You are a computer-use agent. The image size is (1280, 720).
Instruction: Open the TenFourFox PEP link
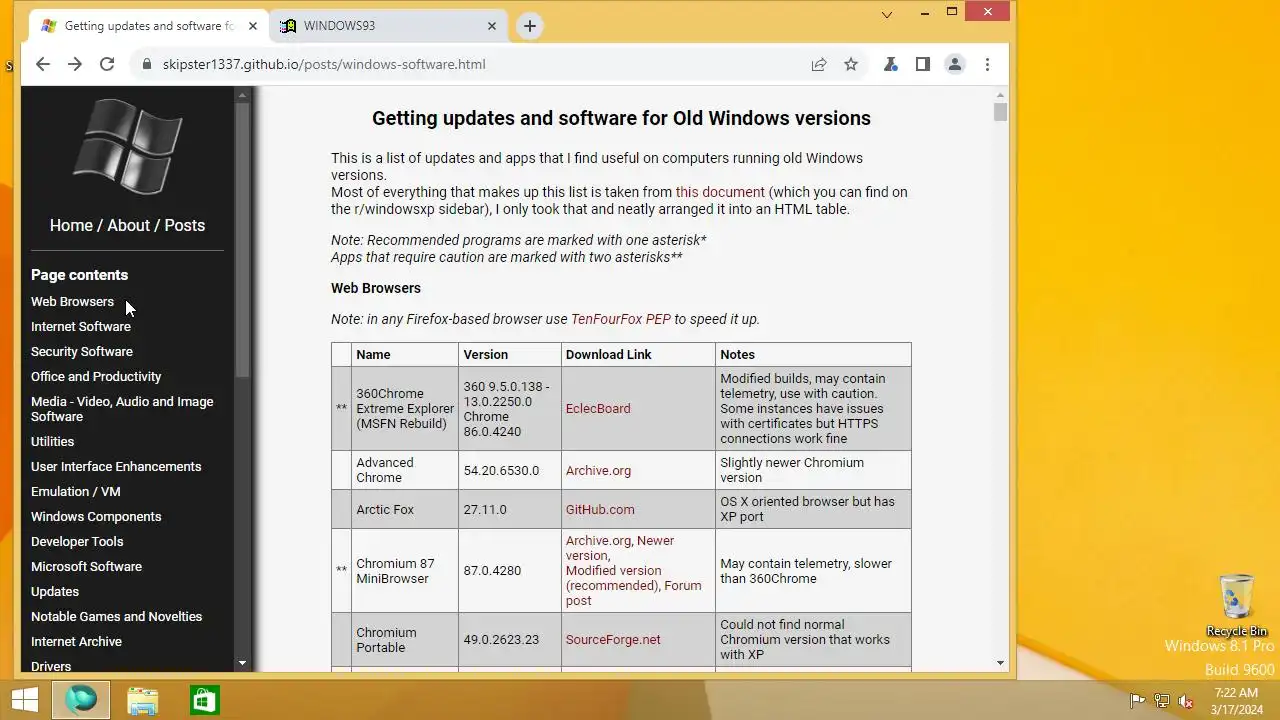(621, 319)
